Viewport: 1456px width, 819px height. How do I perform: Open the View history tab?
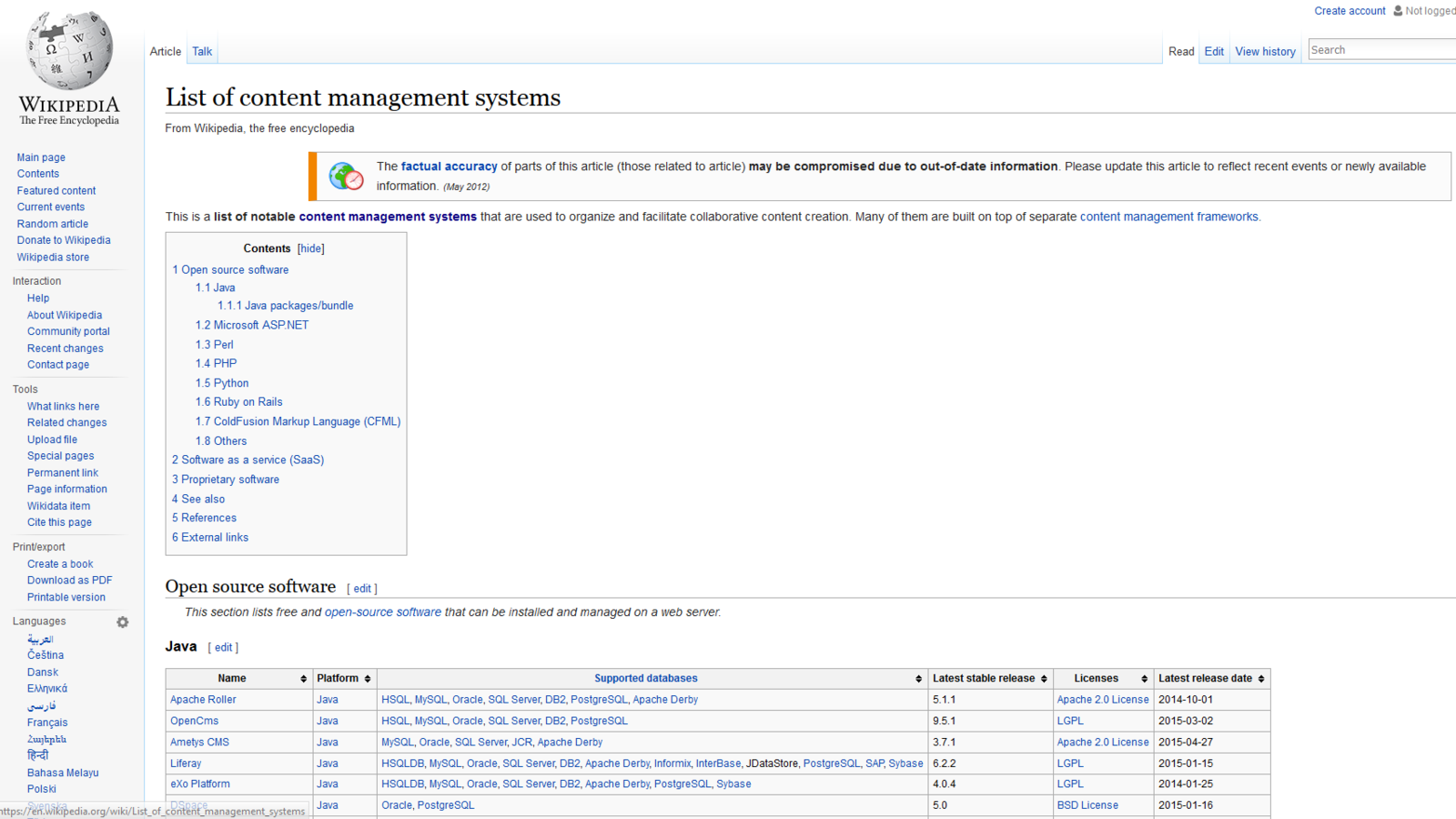click(1265, 52)
